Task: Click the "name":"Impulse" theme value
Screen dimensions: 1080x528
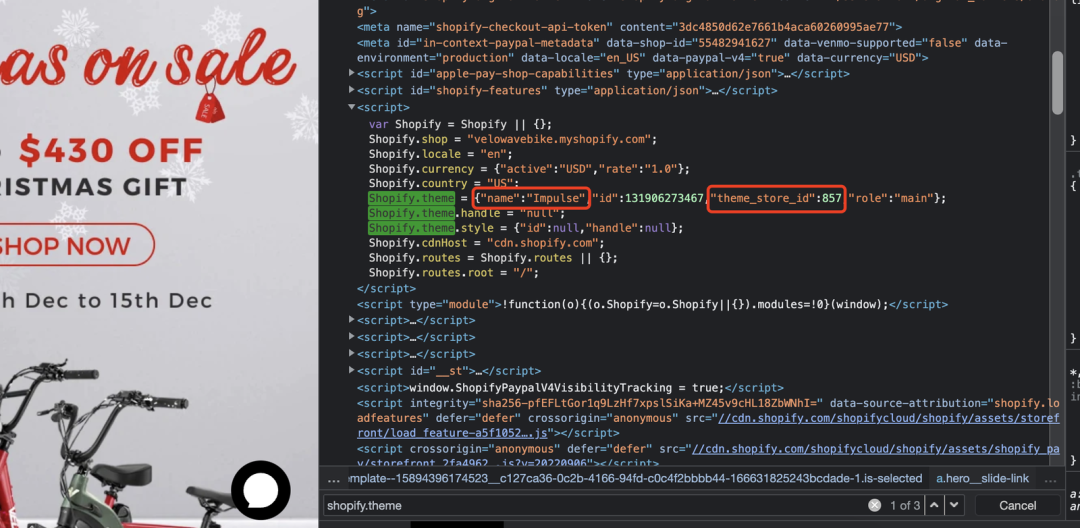Action: (x=531, y=198)
